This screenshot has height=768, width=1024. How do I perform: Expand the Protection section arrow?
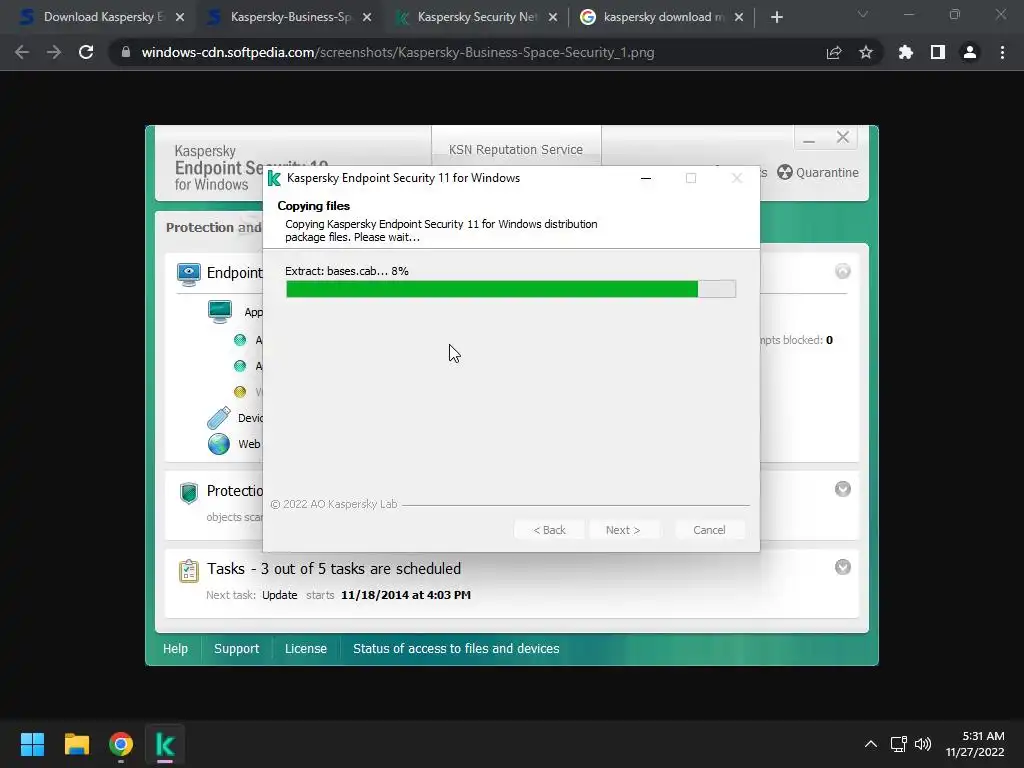click(842, 489)
